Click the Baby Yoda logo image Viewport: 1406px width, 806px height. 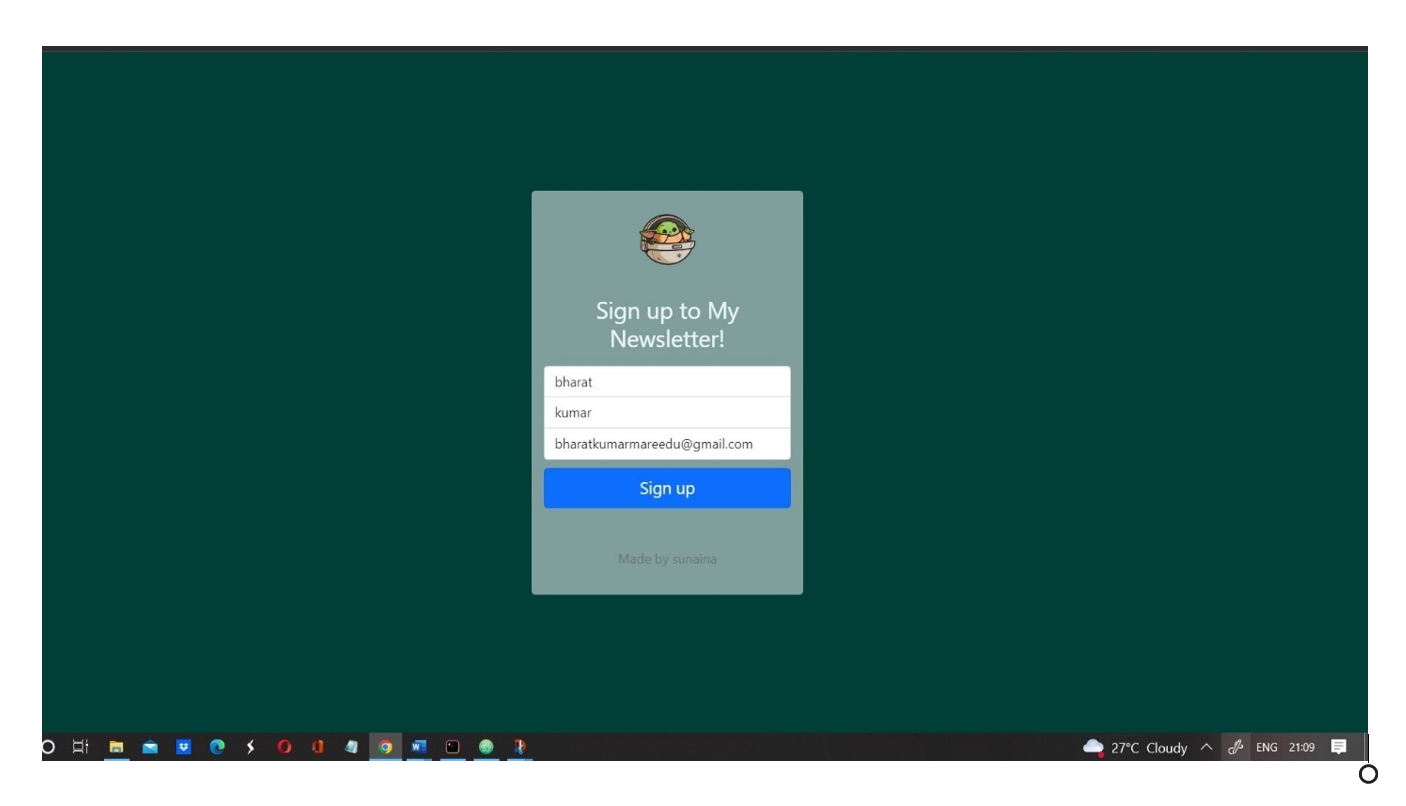[667, 240]
